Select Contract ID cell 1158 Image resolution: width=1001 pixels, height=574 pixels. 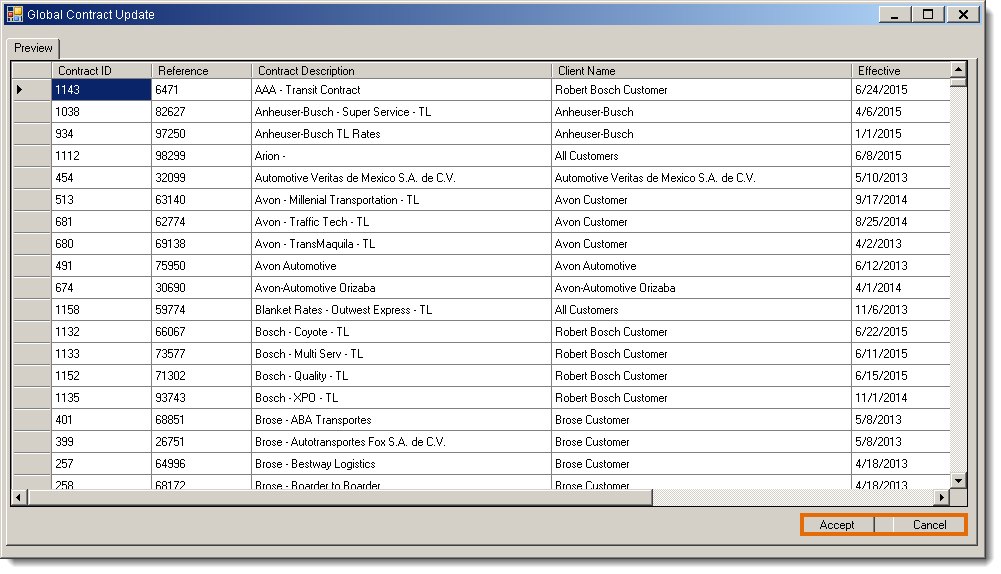pos(102,310)
